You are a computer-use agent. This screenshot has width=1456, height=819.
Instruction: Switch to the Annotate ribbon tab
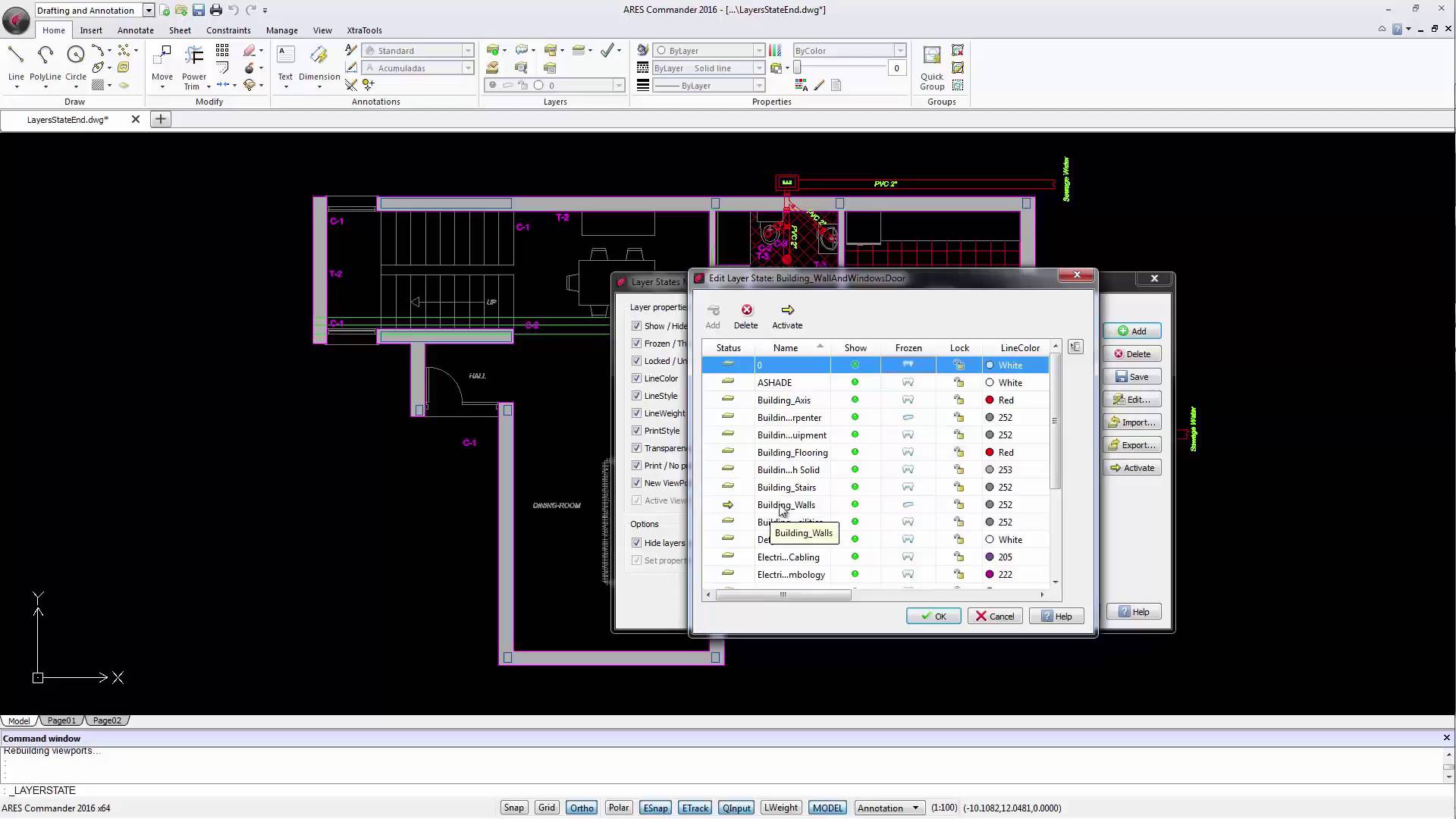136,30
